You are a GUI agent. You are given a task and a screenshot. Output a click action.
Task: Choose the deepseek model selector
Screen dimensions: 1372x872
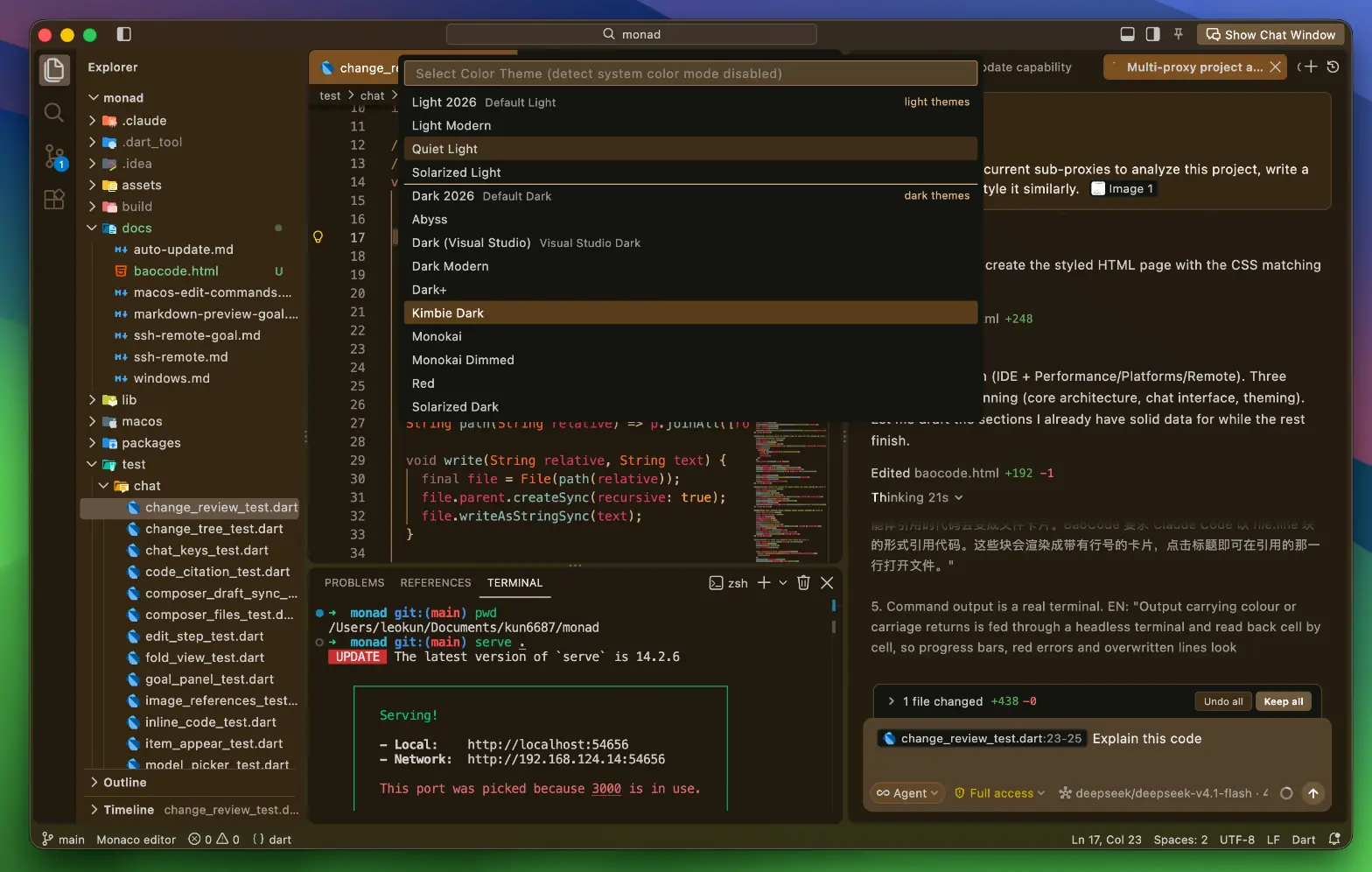(x=1163, y=793)
